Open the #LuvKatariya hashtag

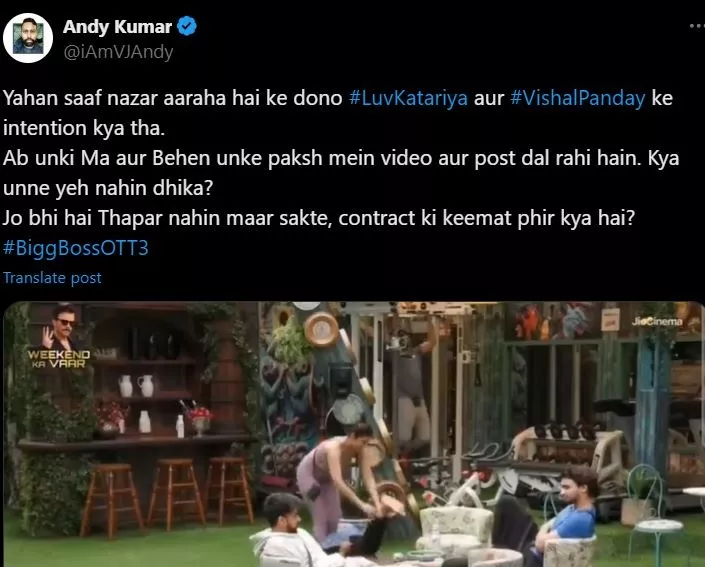coord(408,98)
